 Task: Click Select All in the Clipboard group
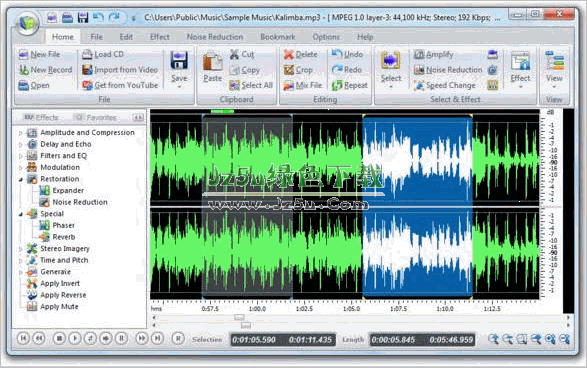251,85
